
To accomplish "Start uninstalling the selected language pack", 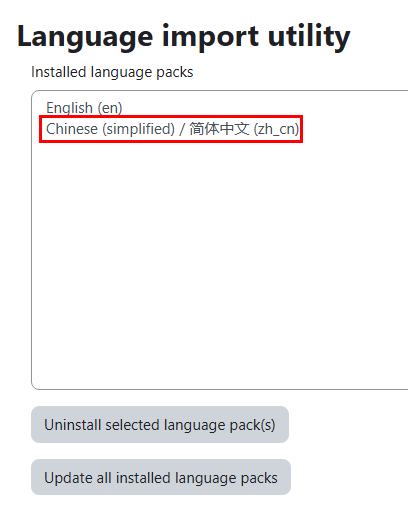I will point(160,424).
